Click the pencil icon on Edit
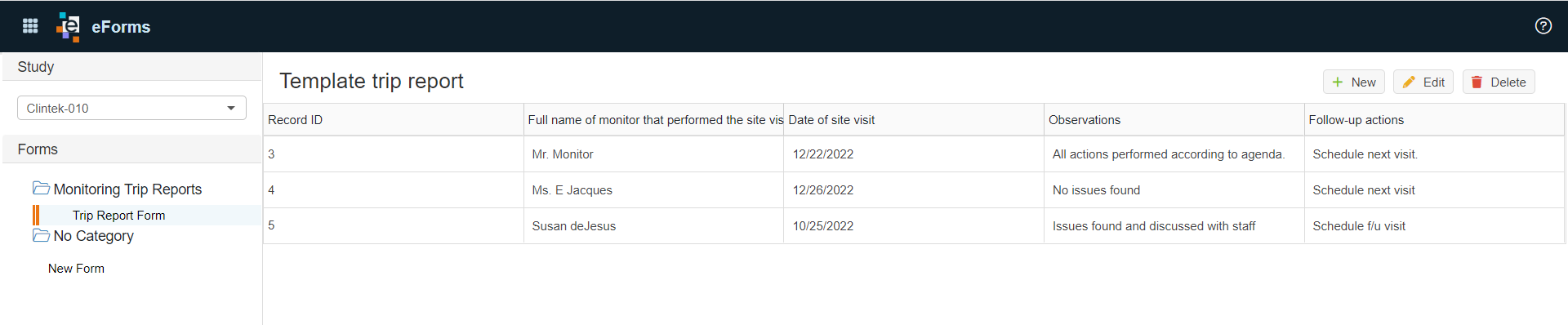Image resolution: width=1568 pixels, height=325 pixels. 1409,82
